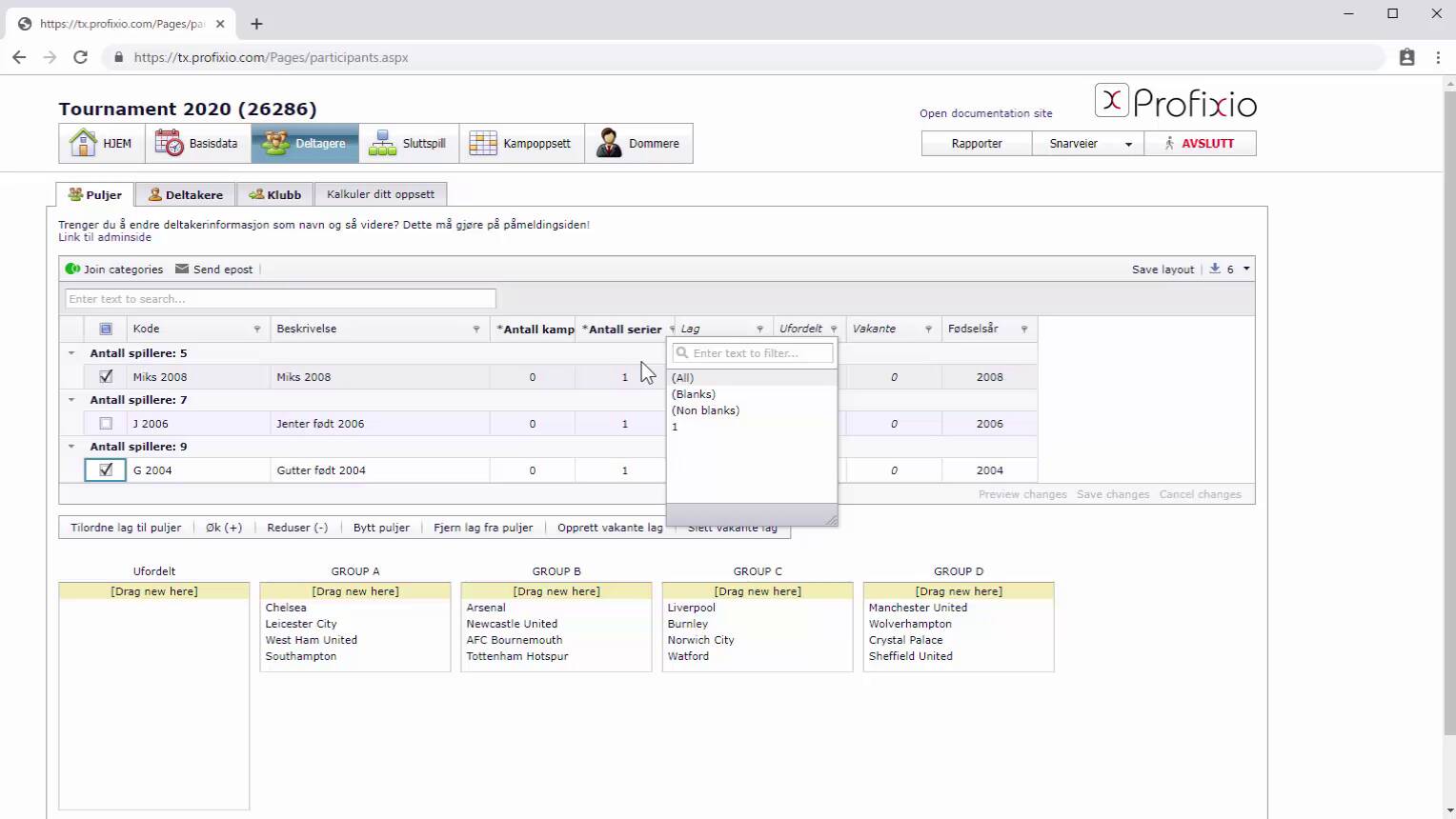Screen dimensions: 1456x819
Task: Open the Kalkuler ditt oppsett tab
Action: point(380,194)
